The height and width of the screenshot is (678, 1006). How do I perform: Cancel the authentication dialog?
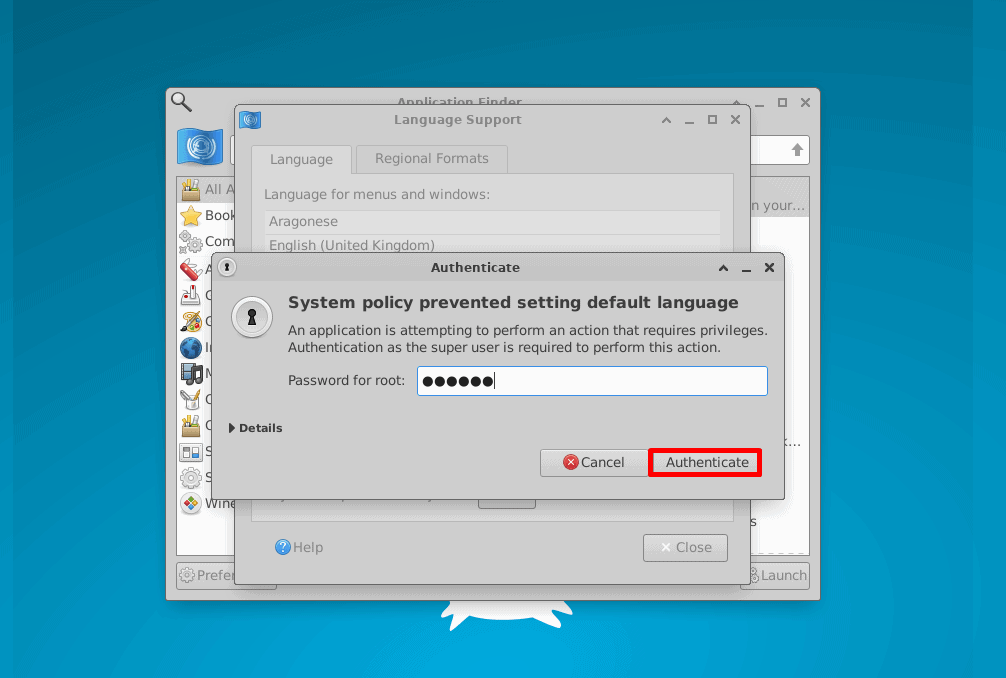(x=594, y=462)
